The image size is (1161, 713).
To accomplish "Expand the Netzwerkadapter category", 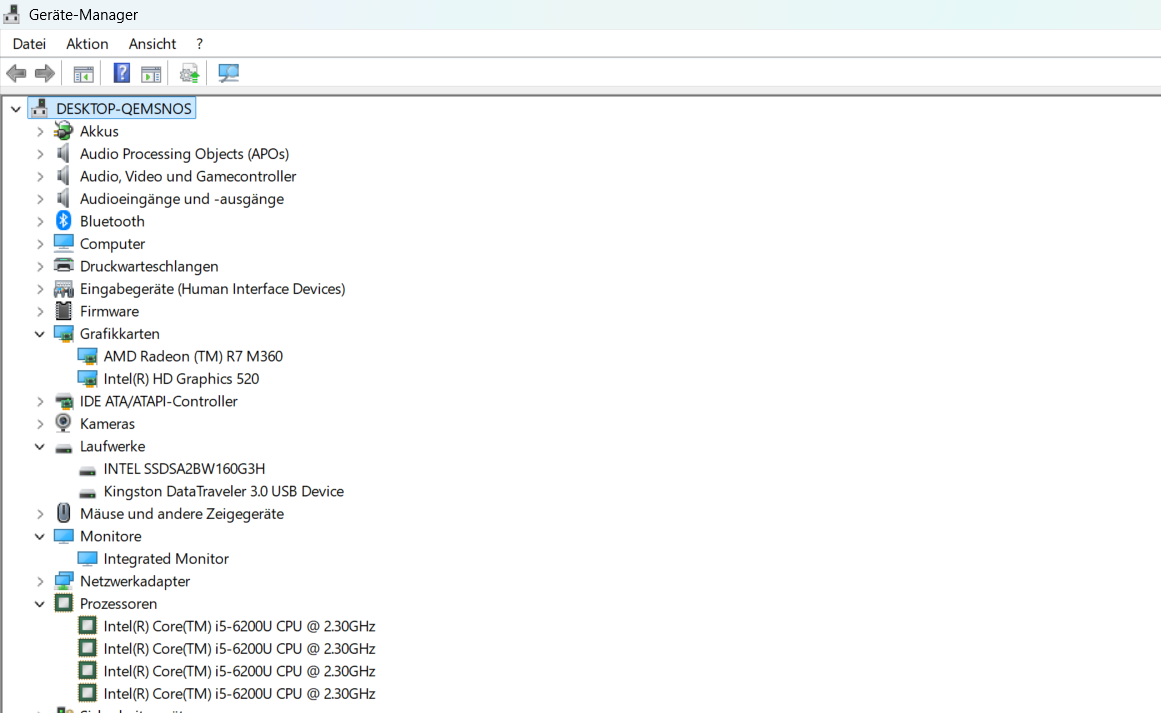I will tap(40, 581).
